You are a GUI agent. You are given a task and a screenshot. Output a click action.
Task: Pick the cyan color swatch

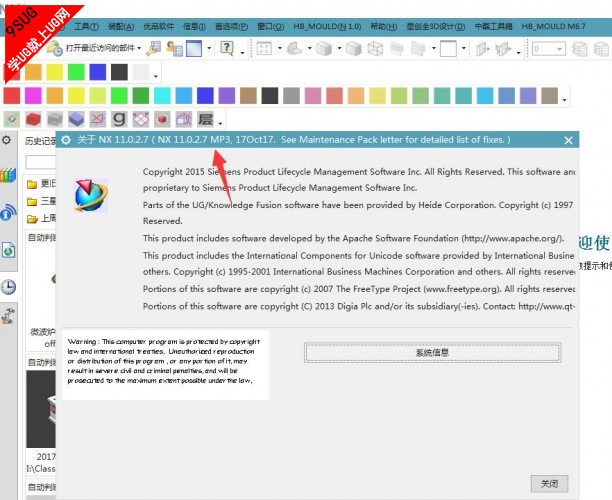coord(162,96)
